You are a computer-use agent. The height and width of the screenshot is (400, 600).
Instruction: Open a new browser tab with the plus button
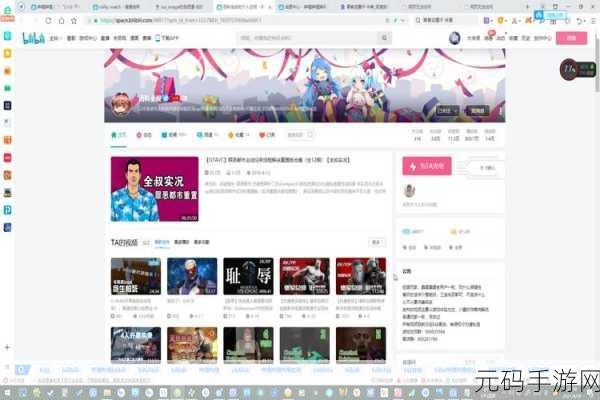[527, 7]
